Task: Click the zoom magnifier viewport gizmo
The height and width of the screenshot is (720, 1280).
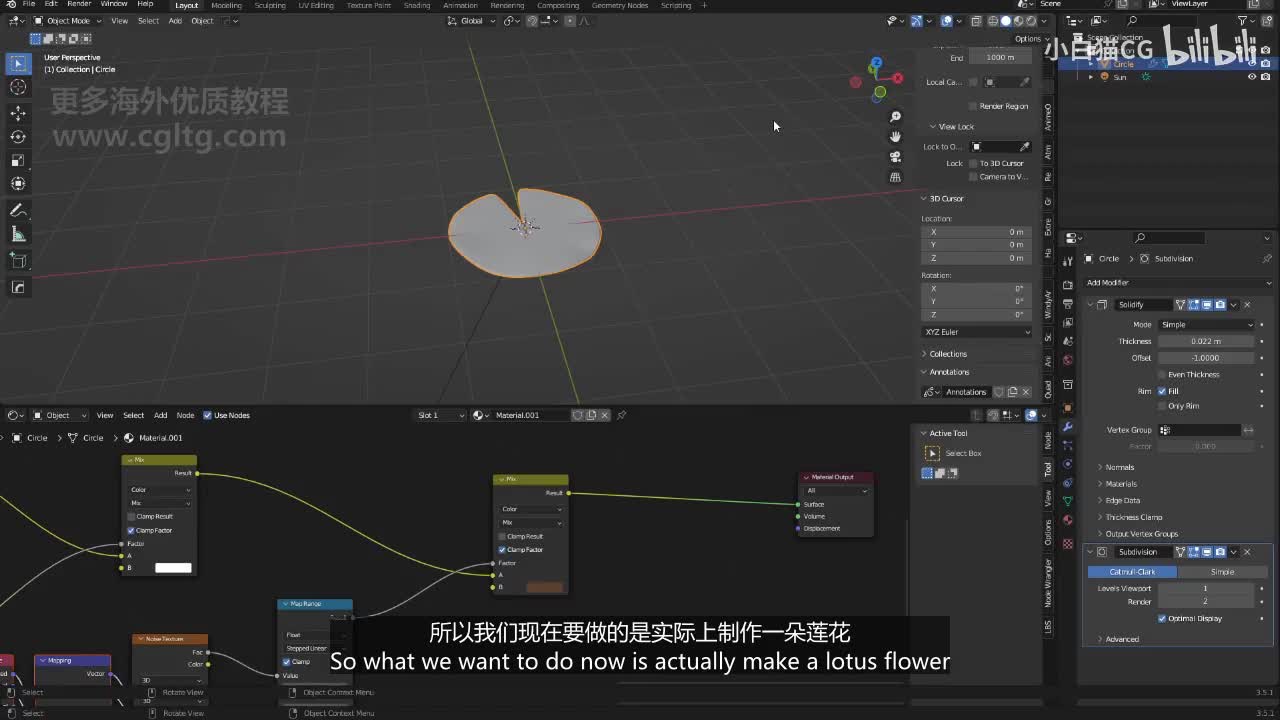Action: 896,117
